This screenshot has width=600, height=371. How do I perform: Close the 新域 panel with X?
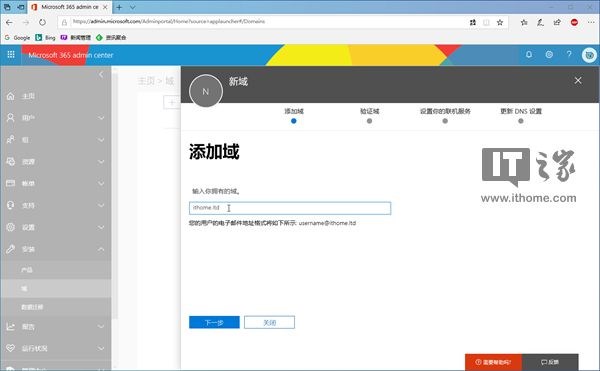point(578,80)
